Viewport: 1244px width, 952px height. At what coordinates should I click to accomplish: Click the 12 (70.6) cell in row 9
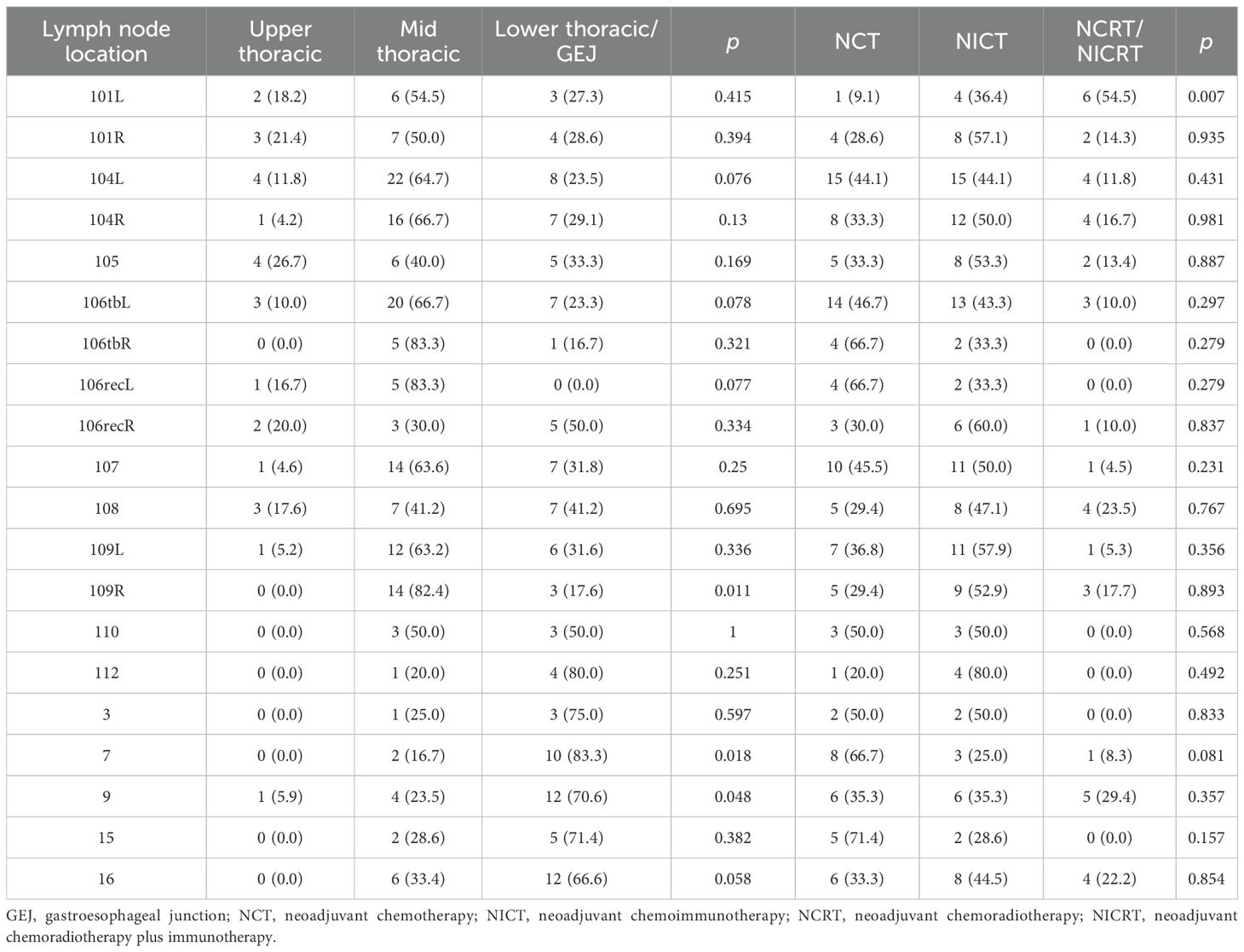576,796
